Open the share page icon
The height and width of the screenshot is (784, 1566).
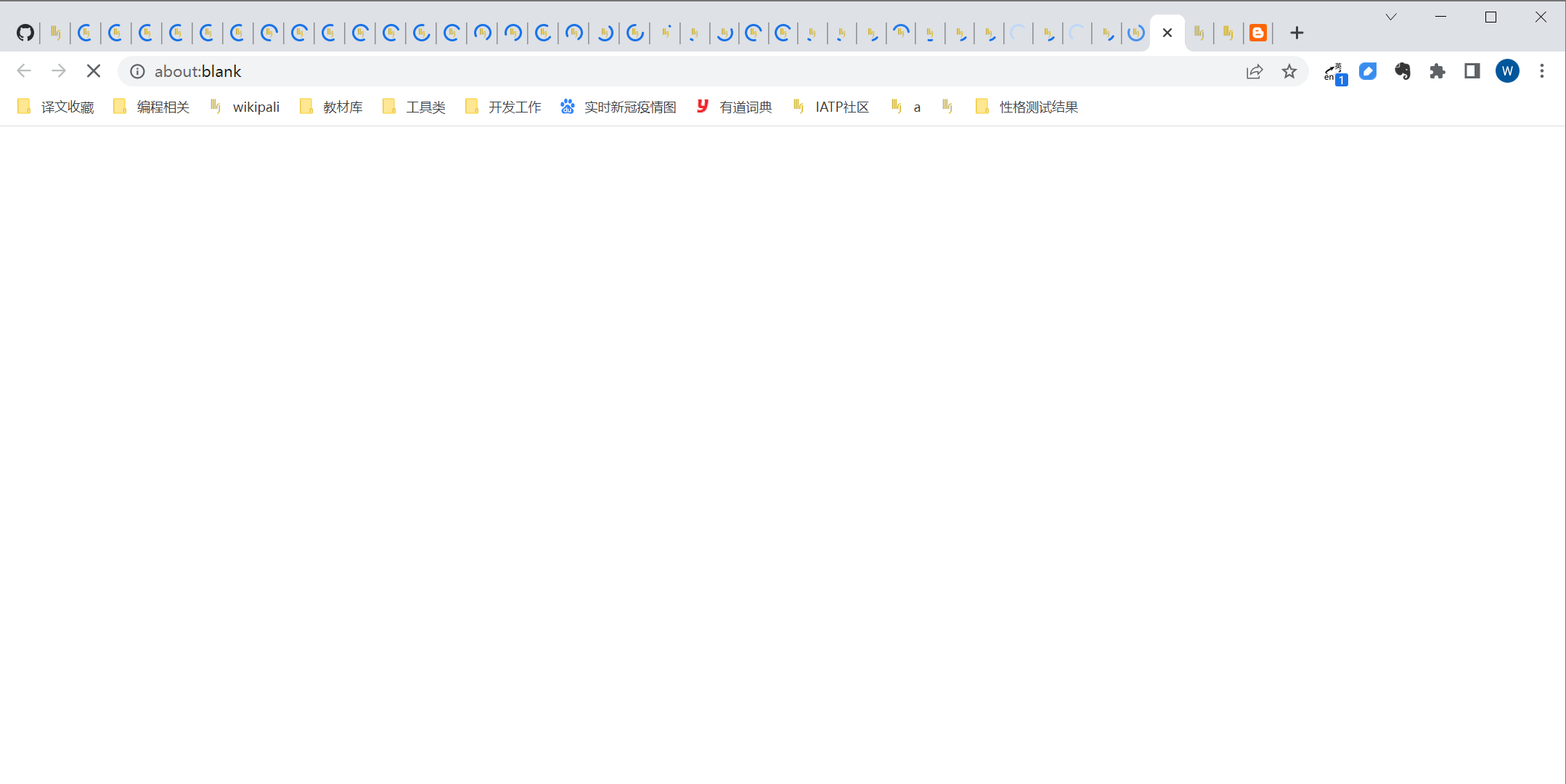(x=1255, y=71)
